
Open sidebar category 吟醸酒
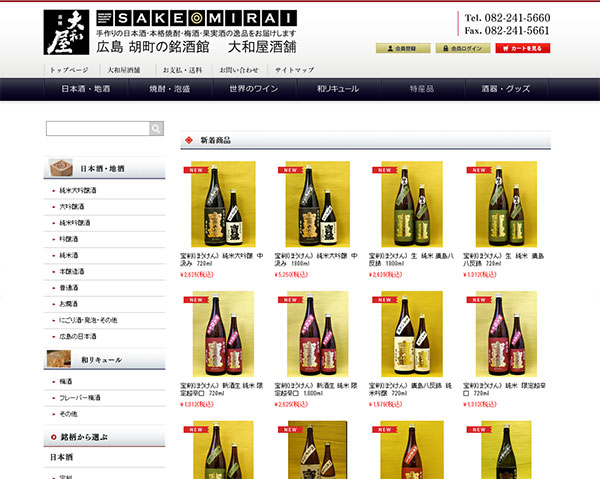point(68,239)
